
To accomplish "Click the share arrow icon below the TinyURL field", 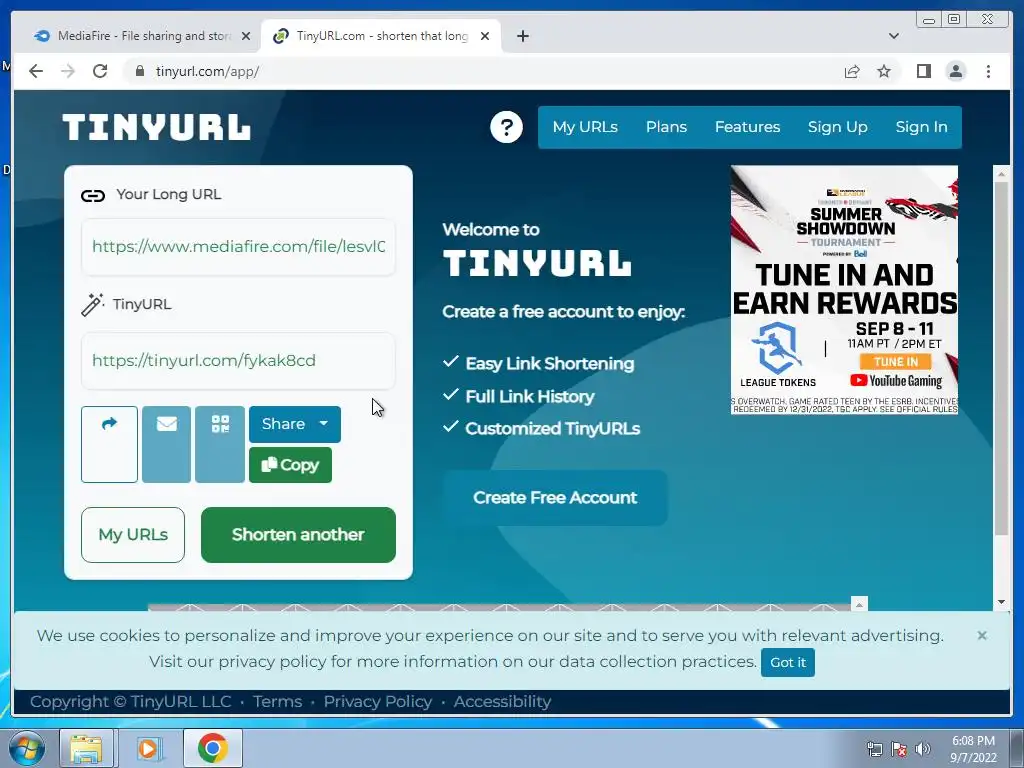I will pos(109,444).
